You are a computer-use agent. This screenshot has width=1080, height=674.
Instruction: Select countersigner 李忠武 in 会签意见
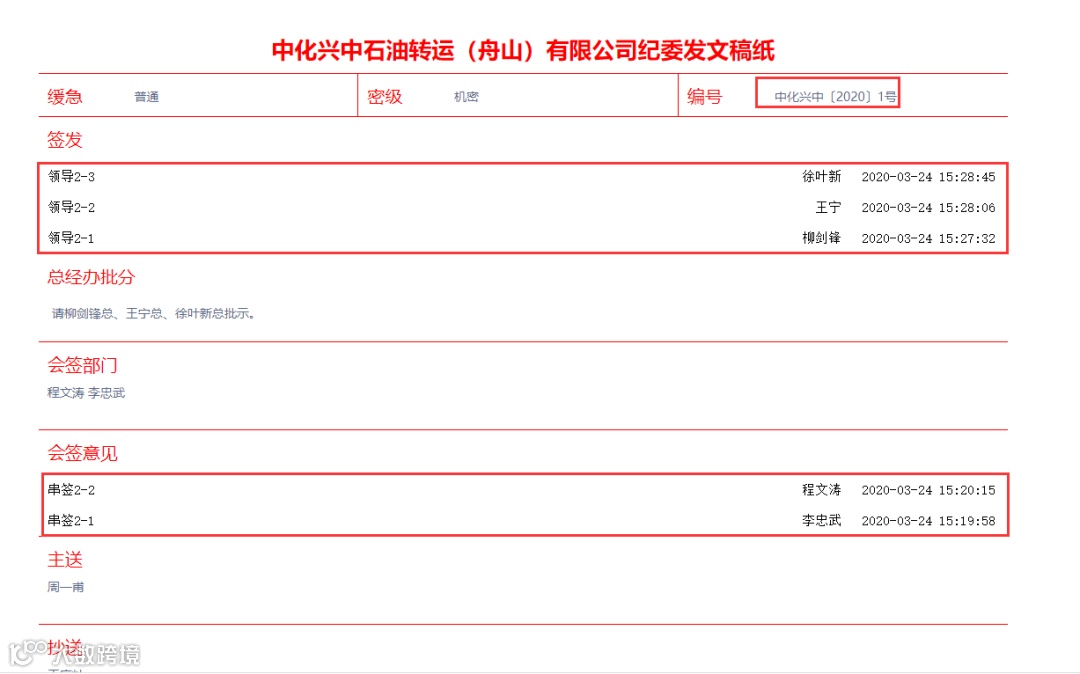coord(822,521)
